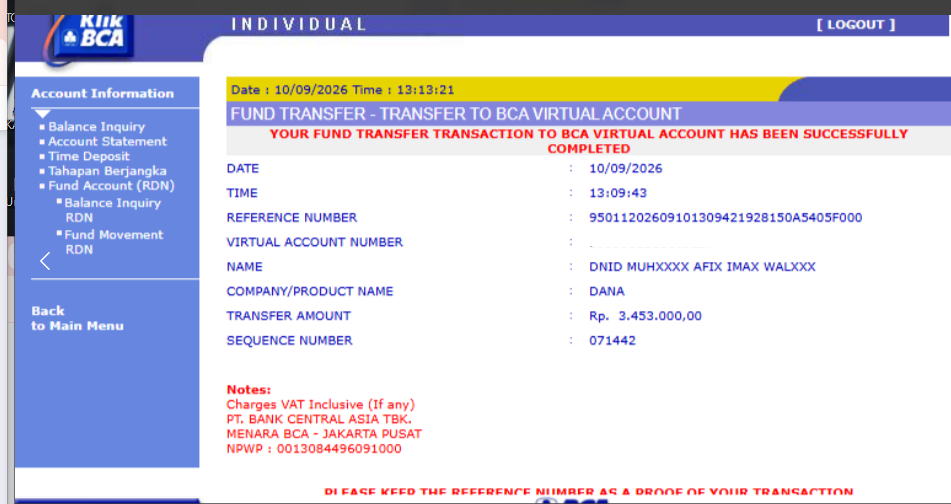This screenshot has width=951, height=504.
Task: Open Balance Inquiry RDN
Action: pos(113,210)
